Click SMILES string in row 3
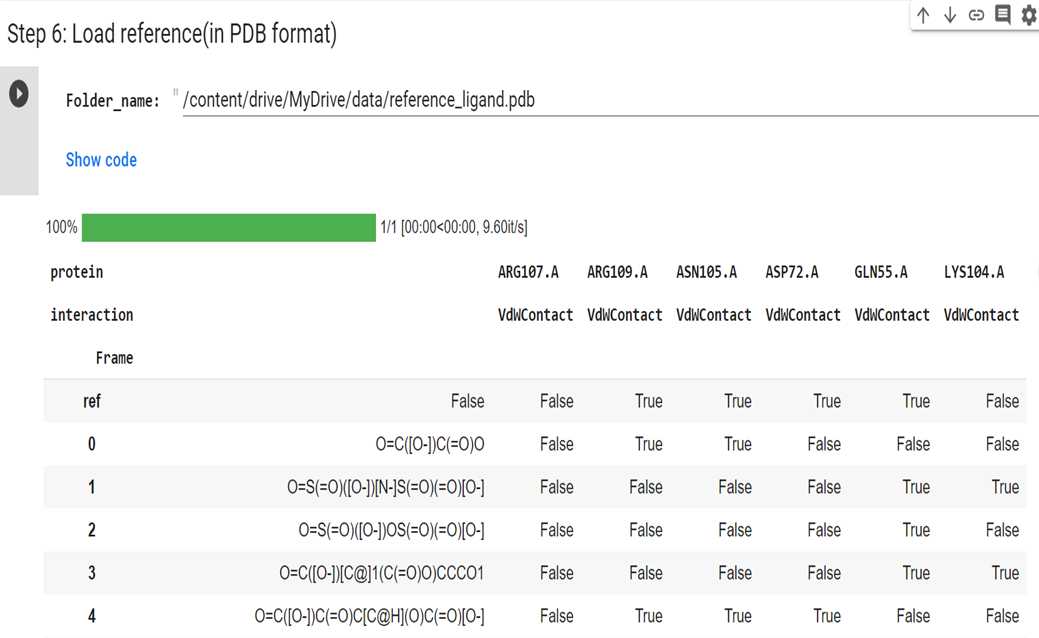 tap(382, 573)
